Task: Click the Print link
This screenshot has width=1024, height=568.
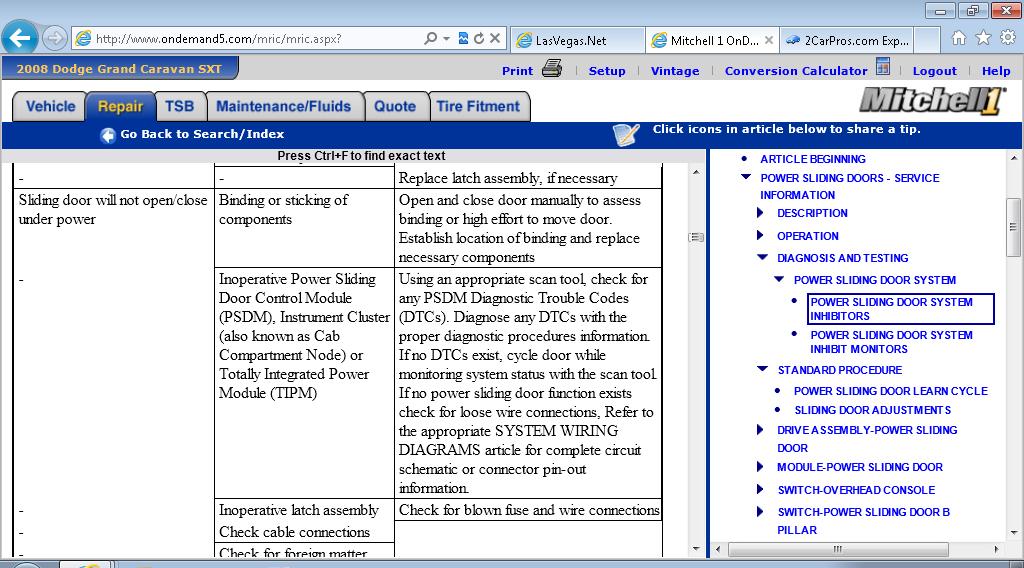Action: coord(517,71)
